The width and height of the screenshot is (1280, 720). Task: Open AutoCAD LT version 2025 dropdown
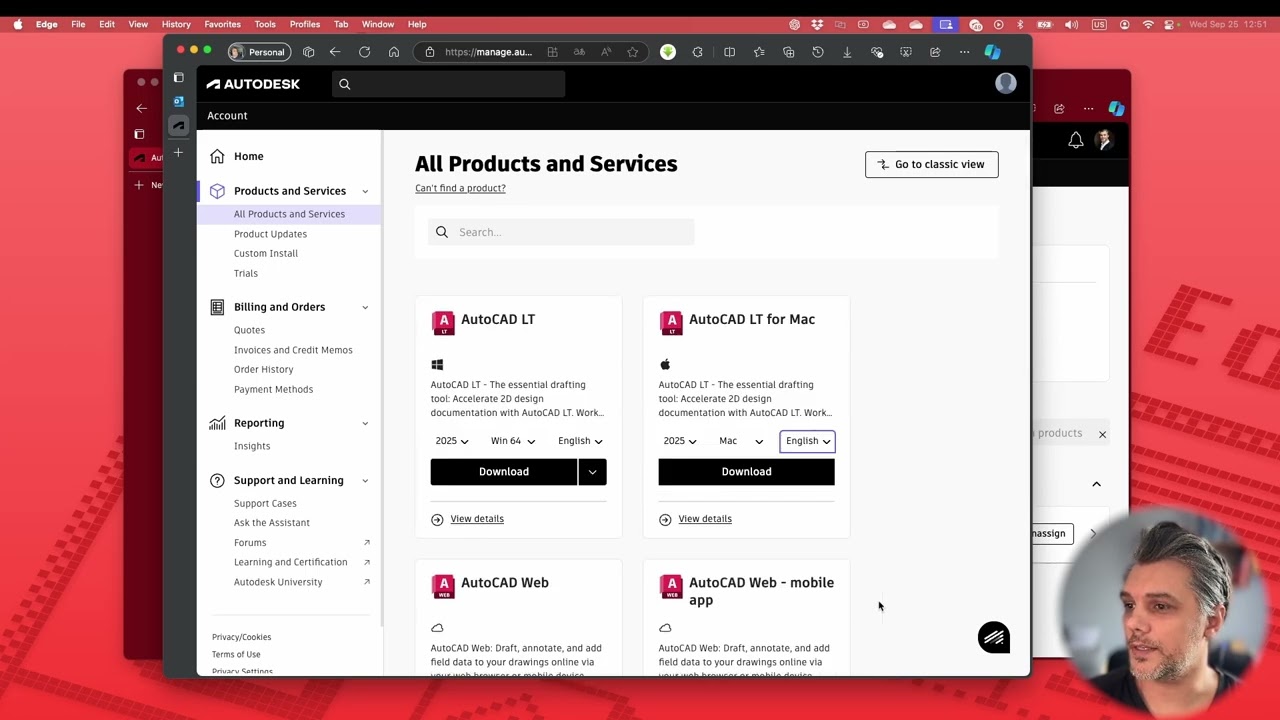pyautogui.click(x=452, y=441)
